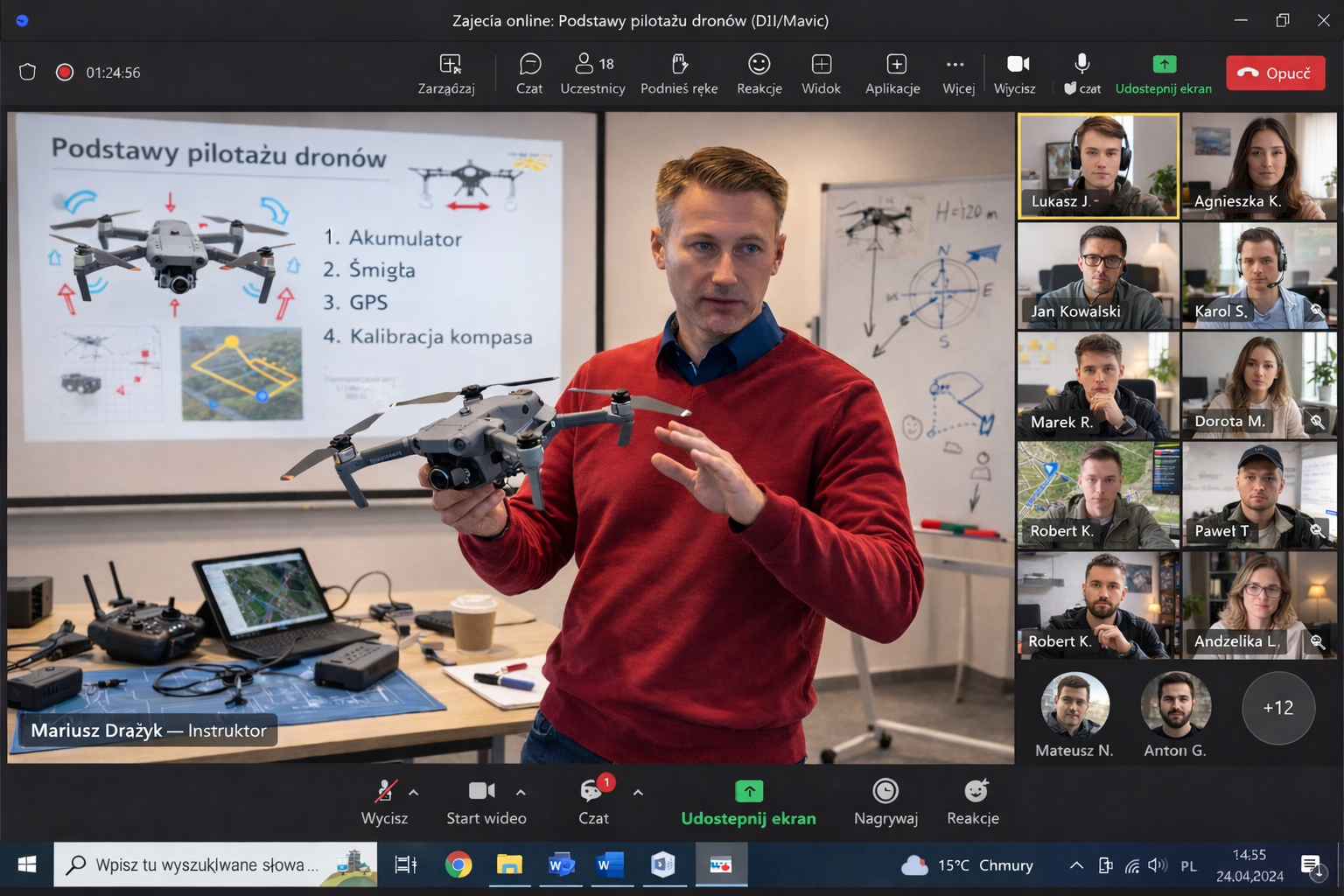Show the Uczestnicy list with 18 participants
The height and width of the screenshot is (896, 1344).
(x=592, y=73)
